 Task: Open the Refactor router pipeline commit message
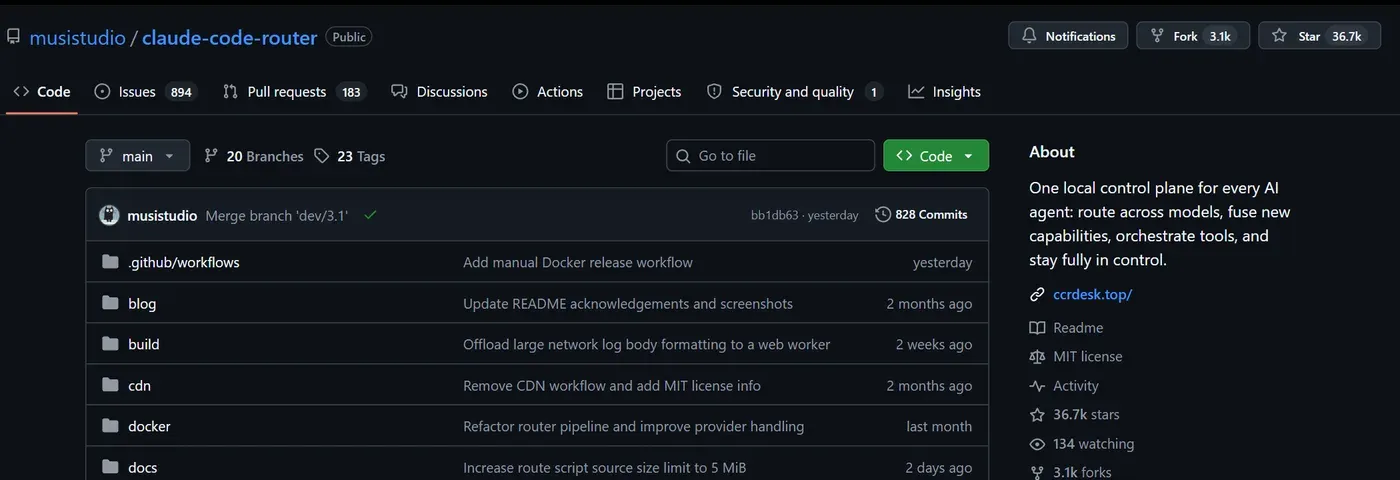(633, 427)
